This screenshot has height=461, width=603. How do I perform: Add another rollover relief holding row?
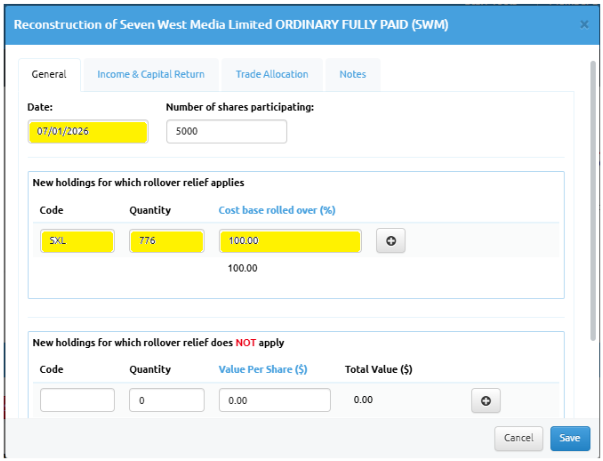click(390, 242)
